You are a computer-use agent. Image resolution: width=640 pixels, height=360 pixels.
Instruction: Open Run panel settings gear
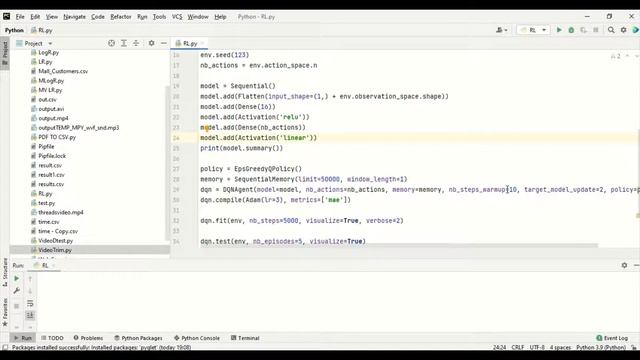tap(624, 265)
